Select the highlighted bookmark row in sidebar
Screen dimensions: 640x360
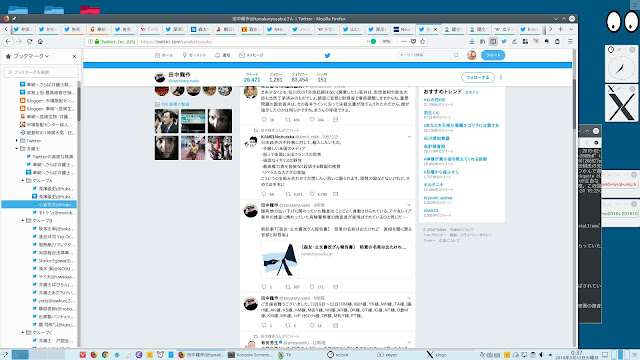tap(39, 204)
